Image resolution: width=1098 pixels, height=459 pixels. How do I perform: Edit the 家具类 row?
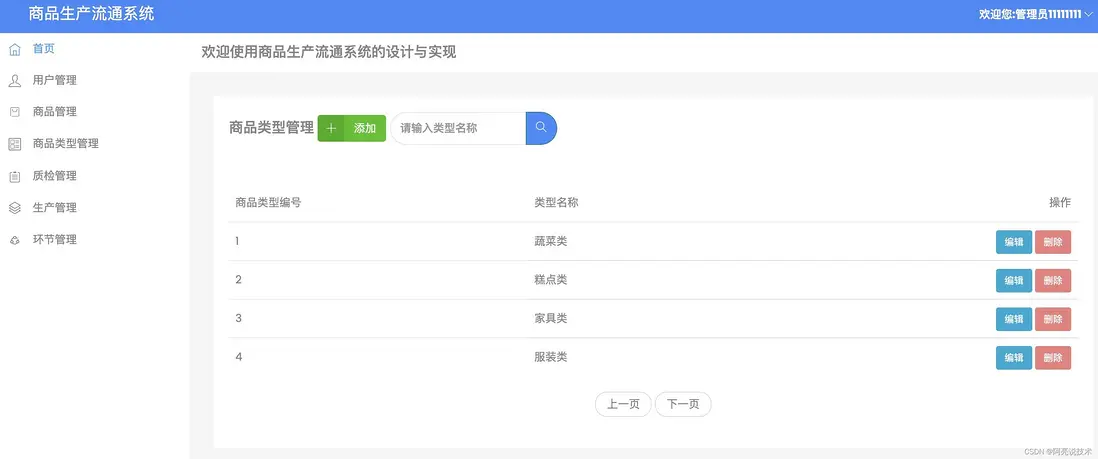point(1013,319)
